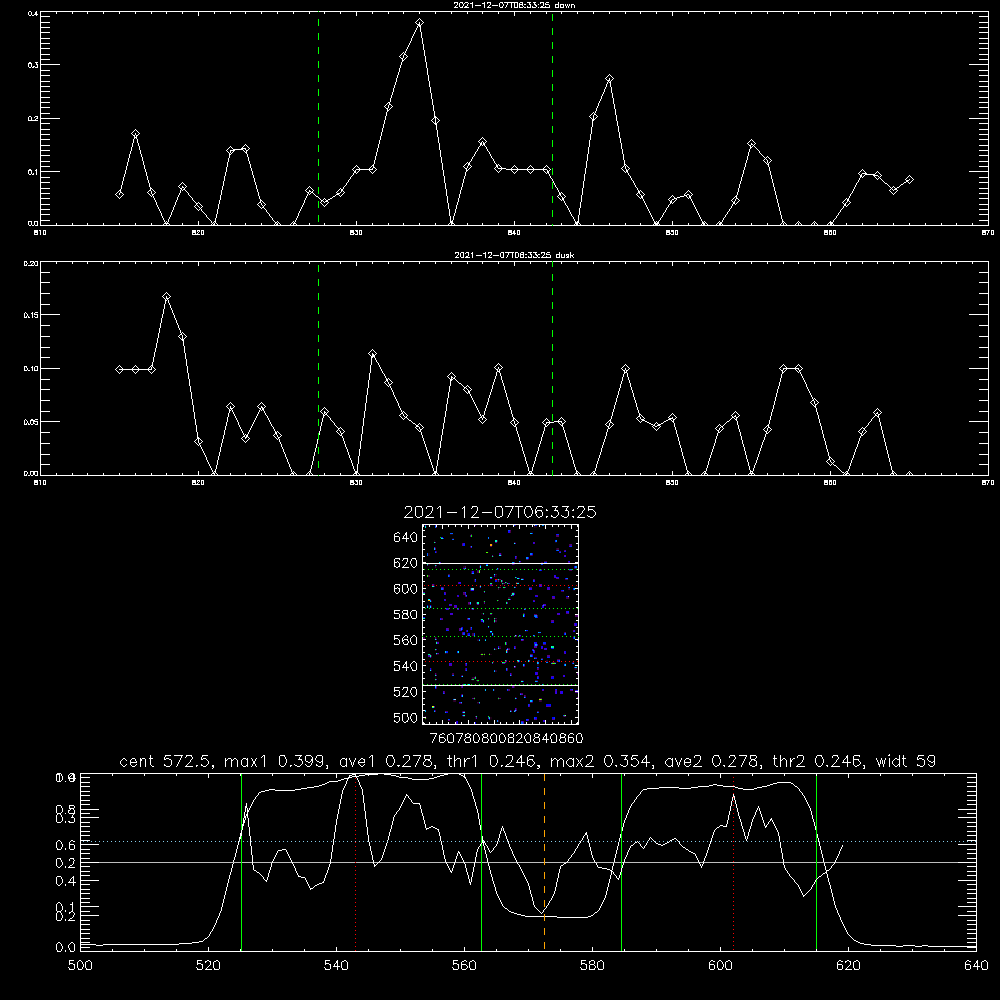This screenshot has height=1000, width=1000.
Task: Click the 620 label on colour map y-axis
Action: tap(406, 563)
